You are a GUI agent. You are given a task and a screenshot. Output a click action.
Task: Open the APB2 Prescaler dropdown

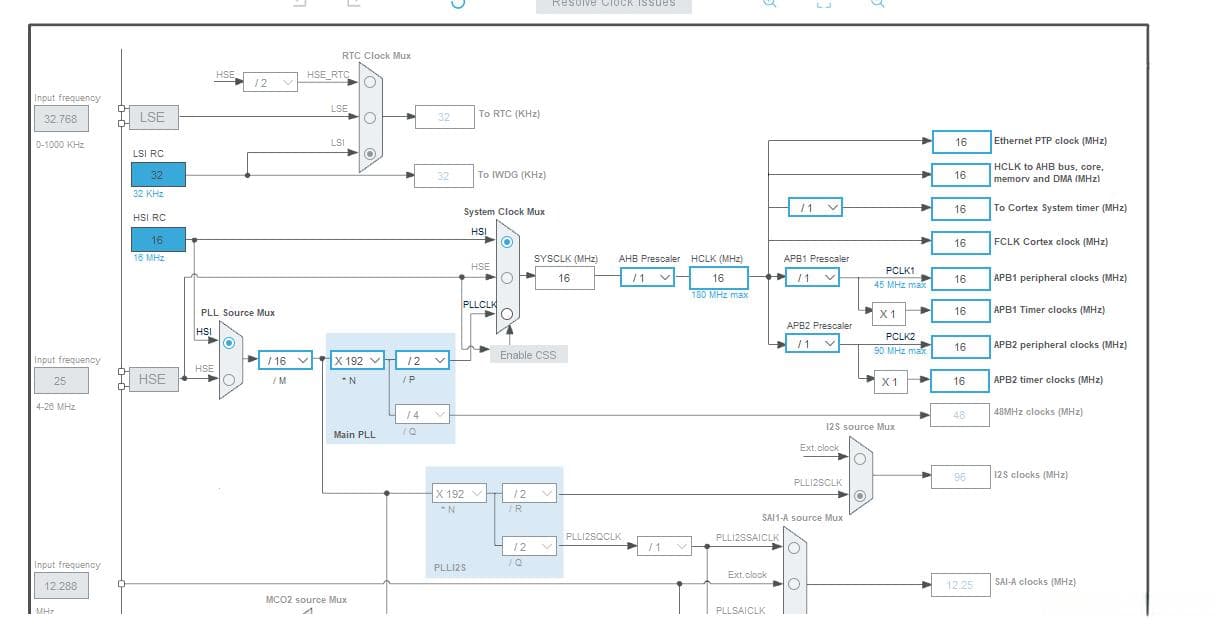(812, 343)
